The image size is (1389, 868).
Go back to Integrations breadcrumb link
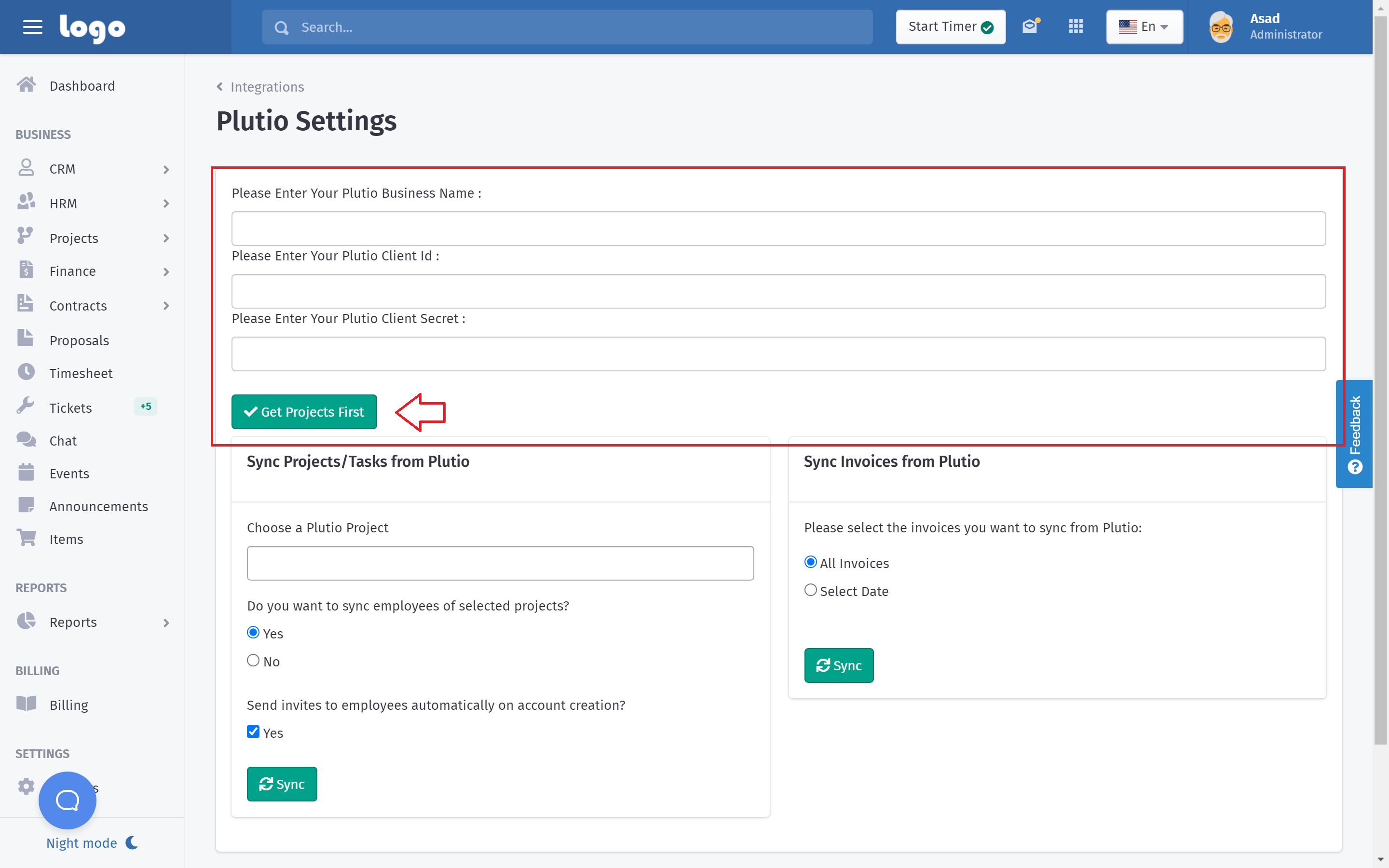[266, 87]
